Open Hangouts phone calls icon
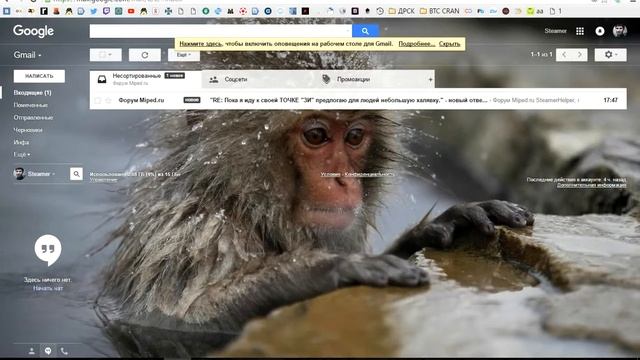The width and height of the screenshot is (640, 360). 64,351
